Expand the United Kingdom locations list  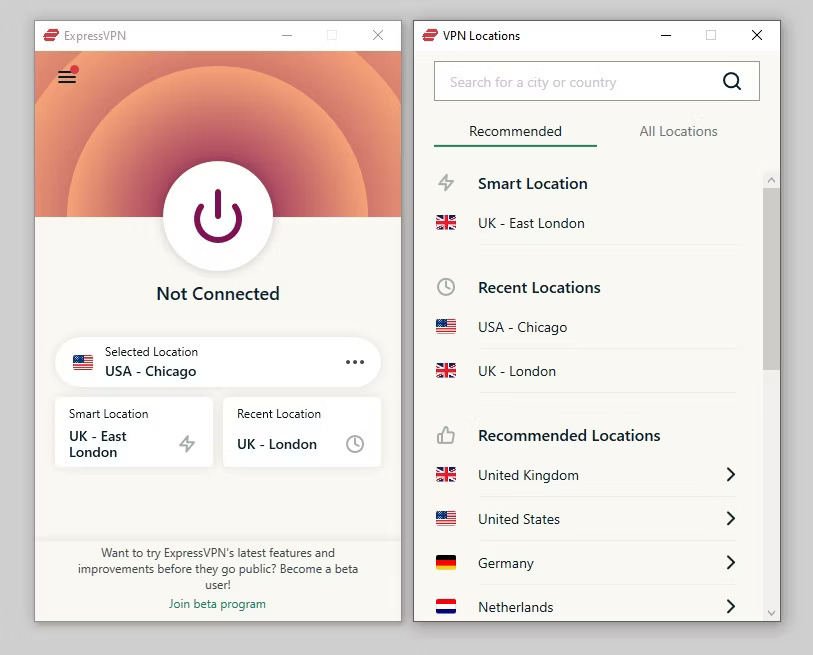[730, 475]
